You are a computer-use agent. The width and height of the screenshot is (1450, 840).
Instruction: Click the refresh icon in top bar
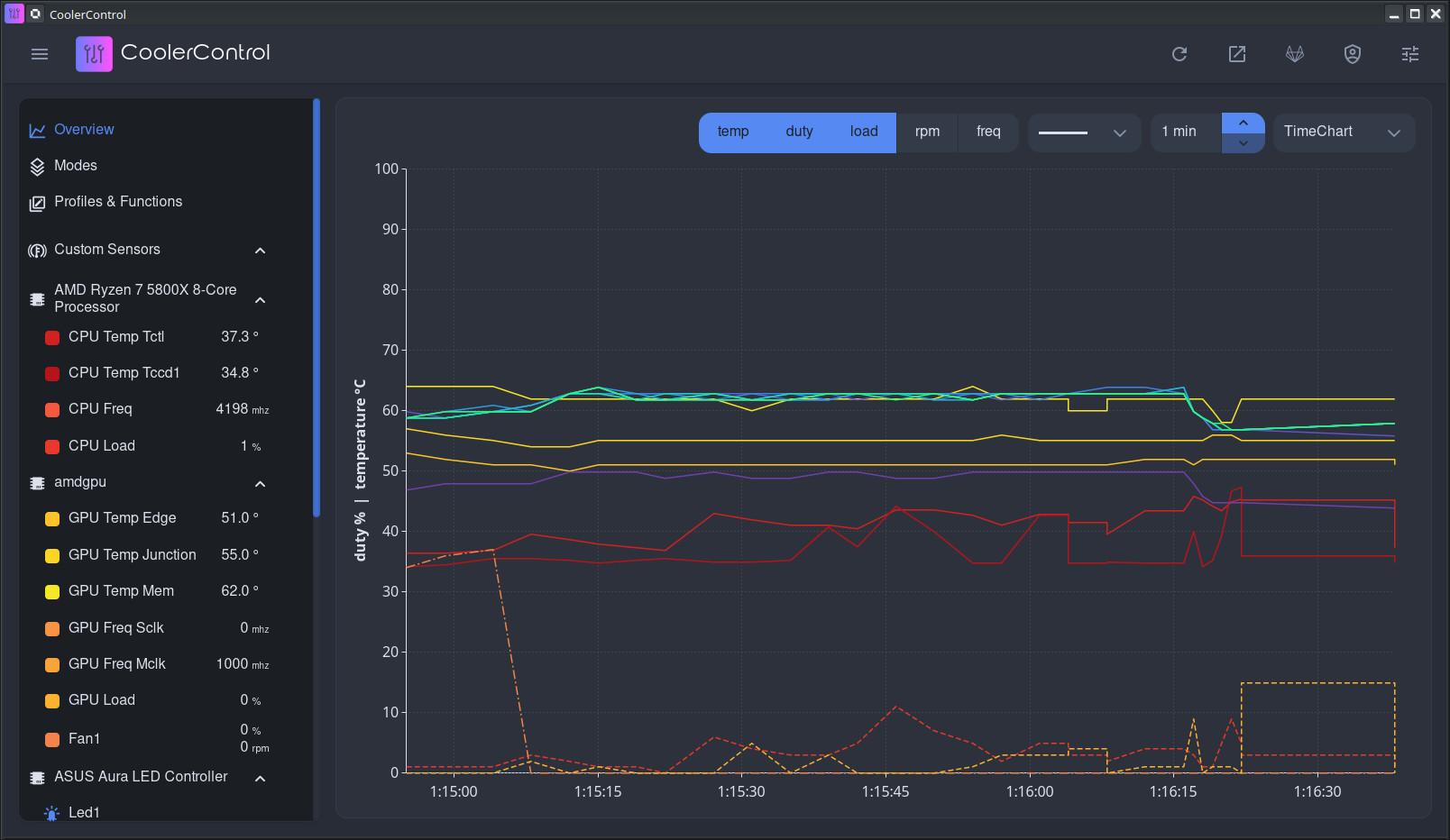(x=1179, y=54)
